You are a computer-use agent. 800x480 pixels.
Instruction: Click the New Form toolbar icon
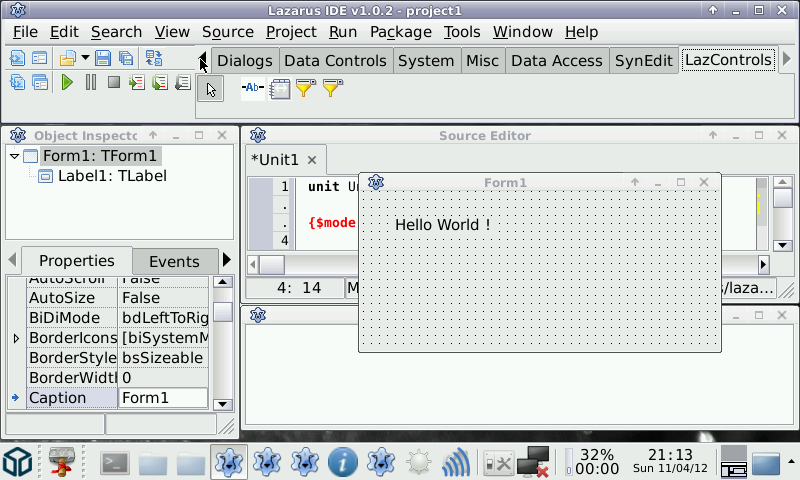coord(39,58)
